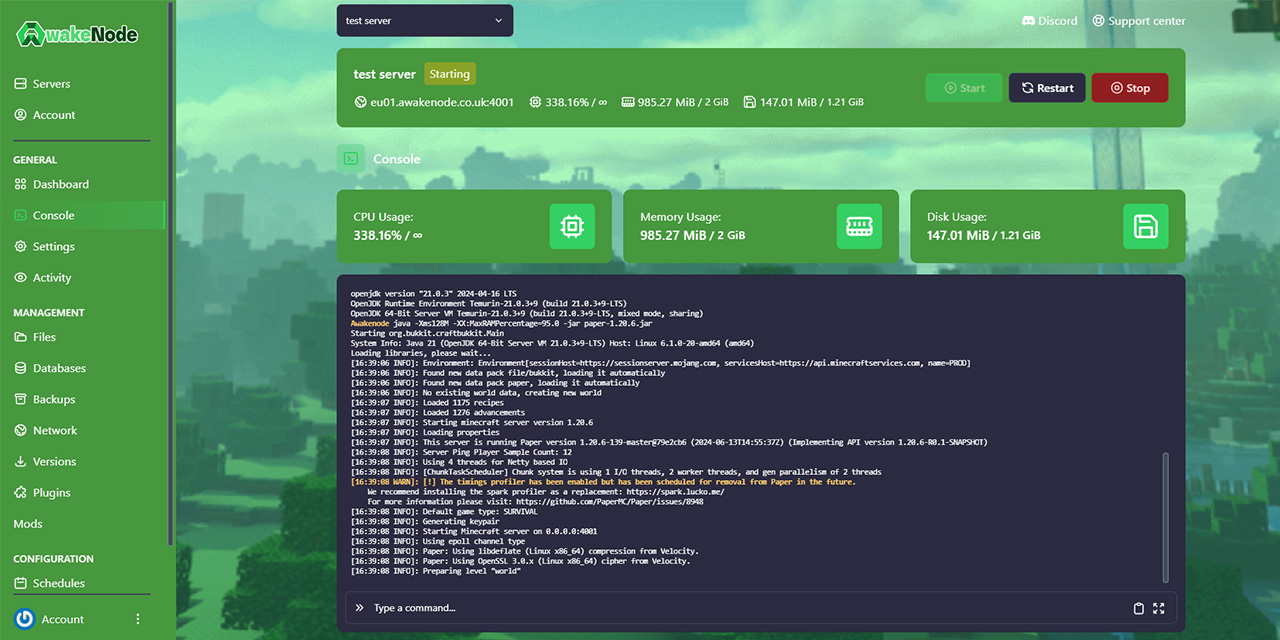Visit the Support center link
1280x640 pixels.
[1138, 21]
